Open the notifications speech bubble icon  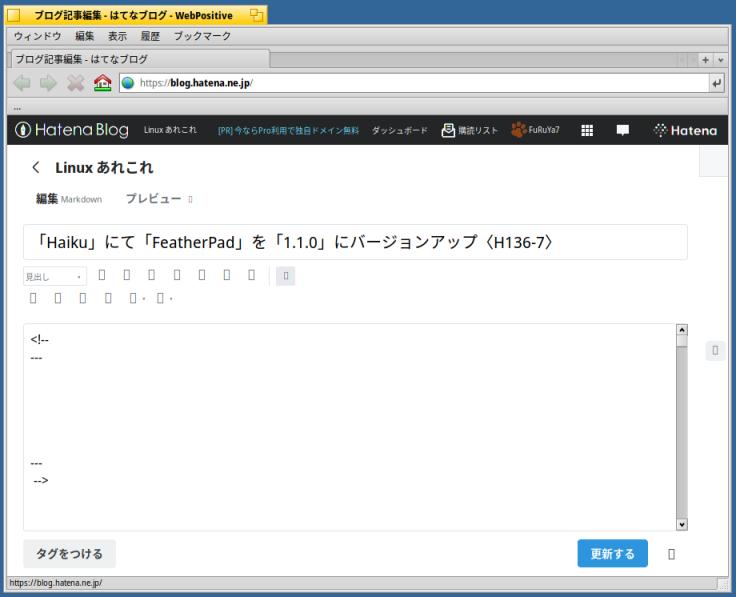(622, 130)
